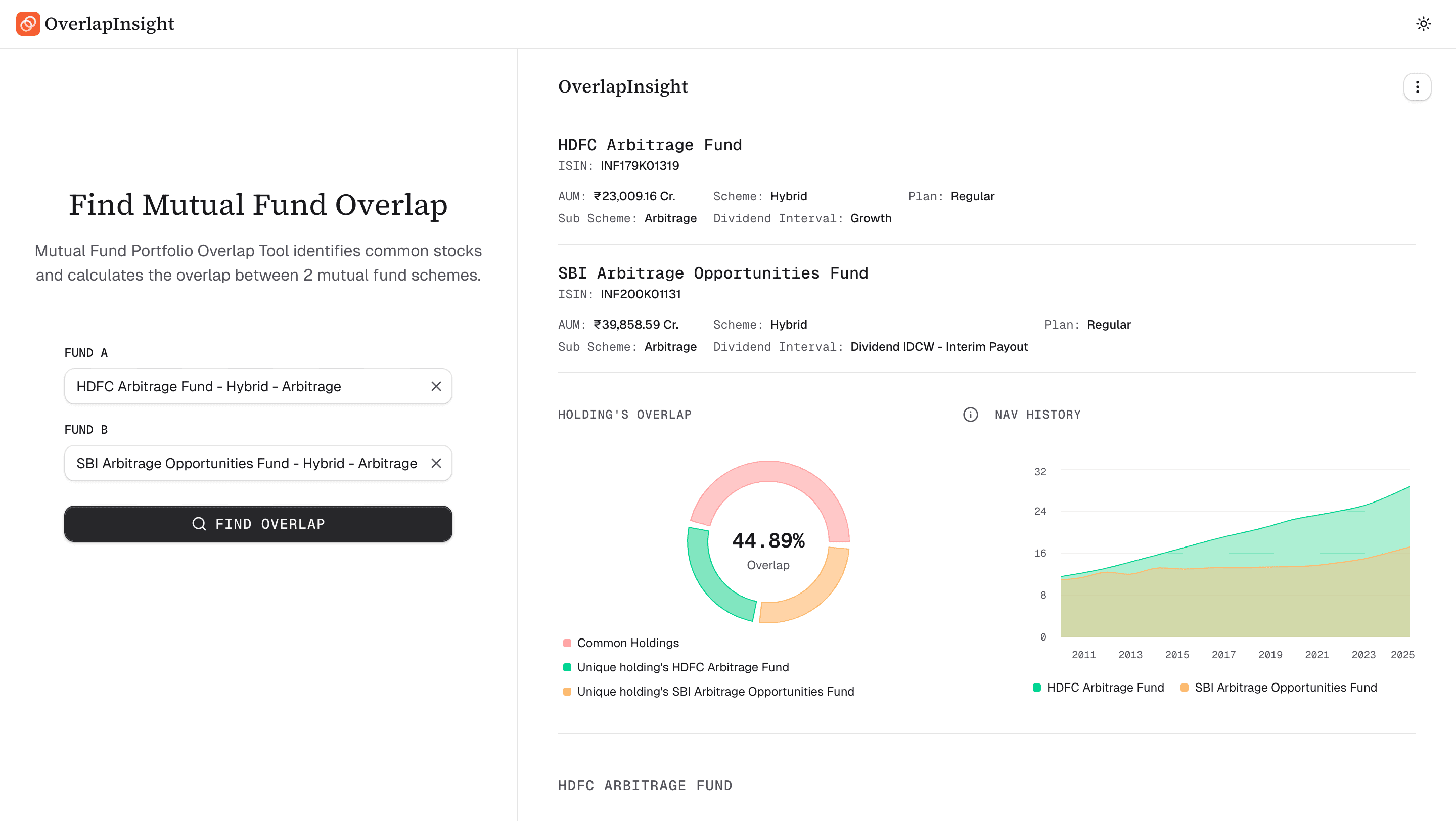The width and height of the screenshot is (1456, 821).
Task: Click the info icon beside NAV History
Action: 970,414
